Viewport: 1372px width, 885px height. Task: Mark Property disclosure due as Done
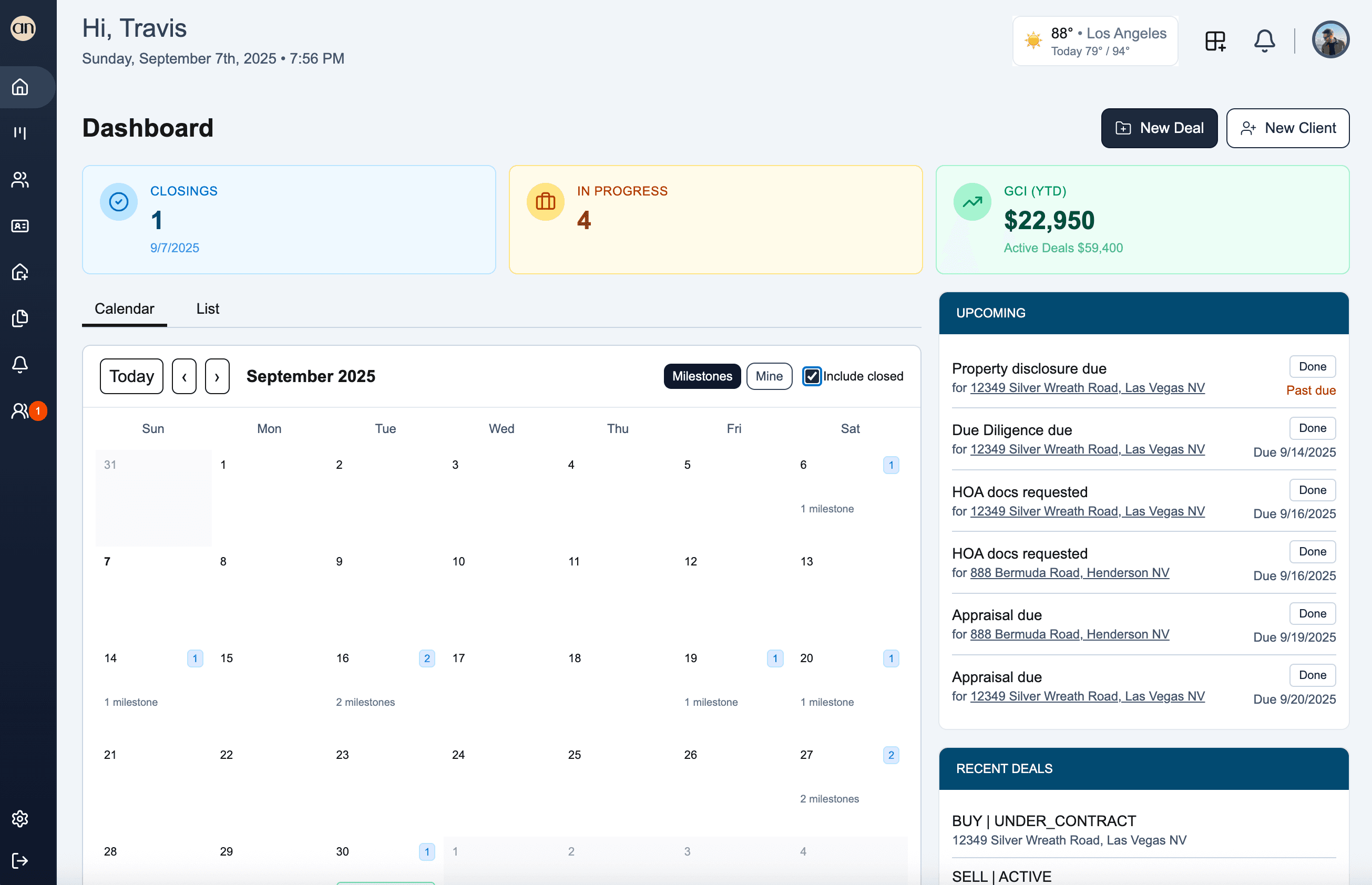pos(1312,367)
